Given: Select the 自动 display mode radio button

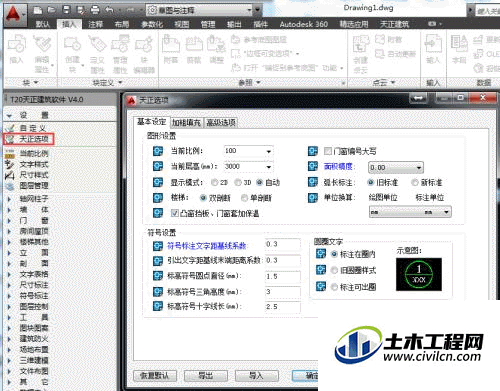Looking at the screenshot, I should coord(260,182).
